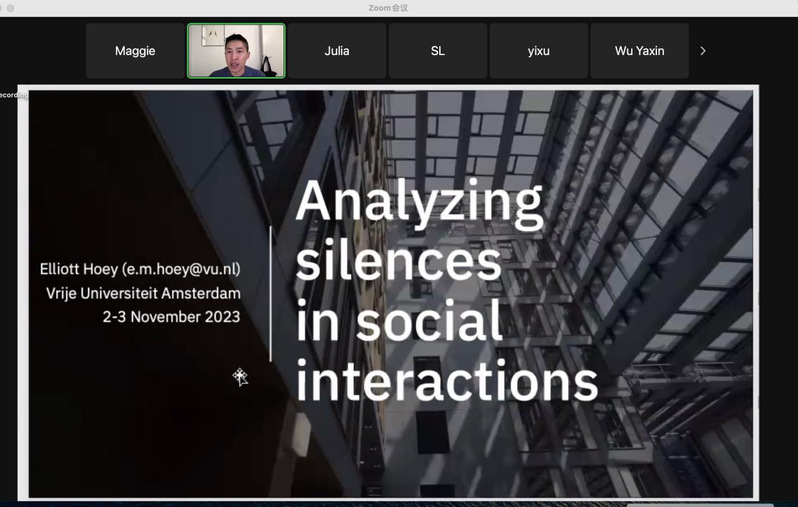This screenshot has width=798, height=507.
Task: Click the Vrije Universiteit Amsterdam text
Action: coord(143,293)
